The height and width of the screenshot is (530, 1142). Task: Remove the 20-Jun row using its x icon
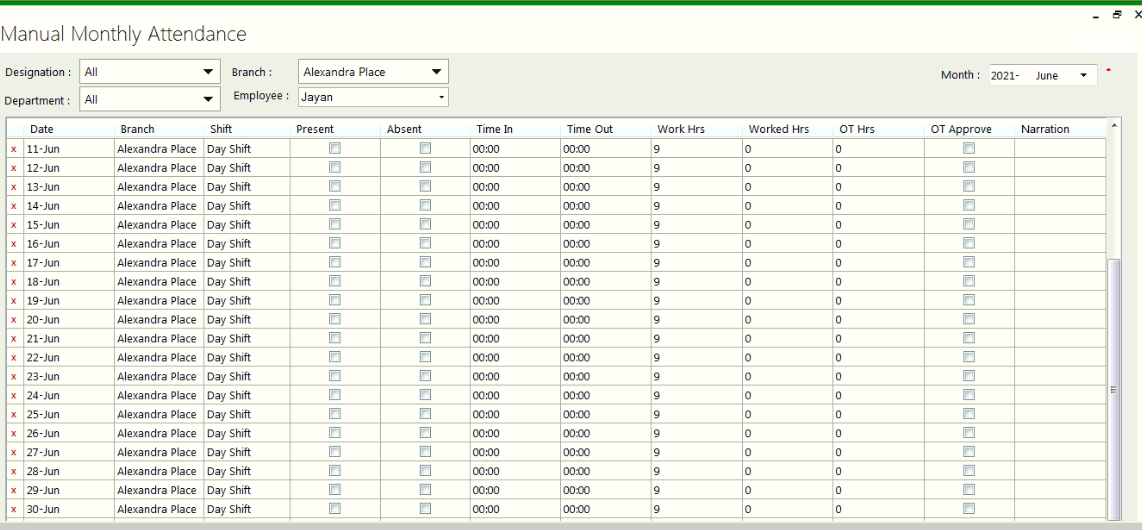pos(14,320)
